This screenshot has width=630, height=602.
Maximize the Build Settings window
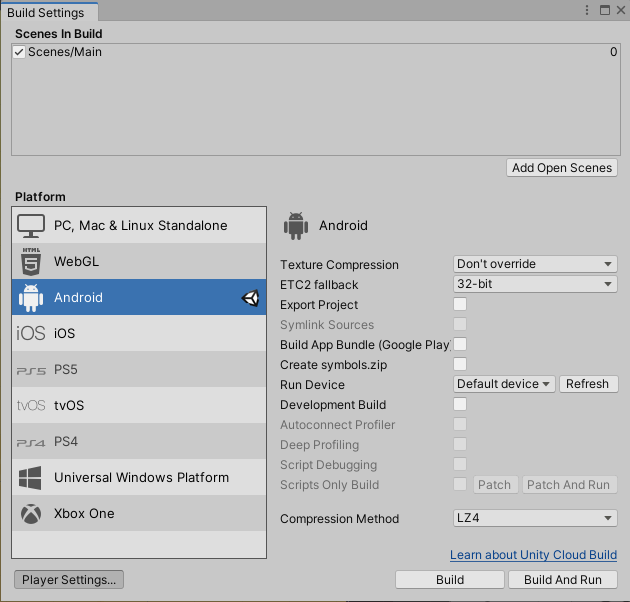(604, 10)
